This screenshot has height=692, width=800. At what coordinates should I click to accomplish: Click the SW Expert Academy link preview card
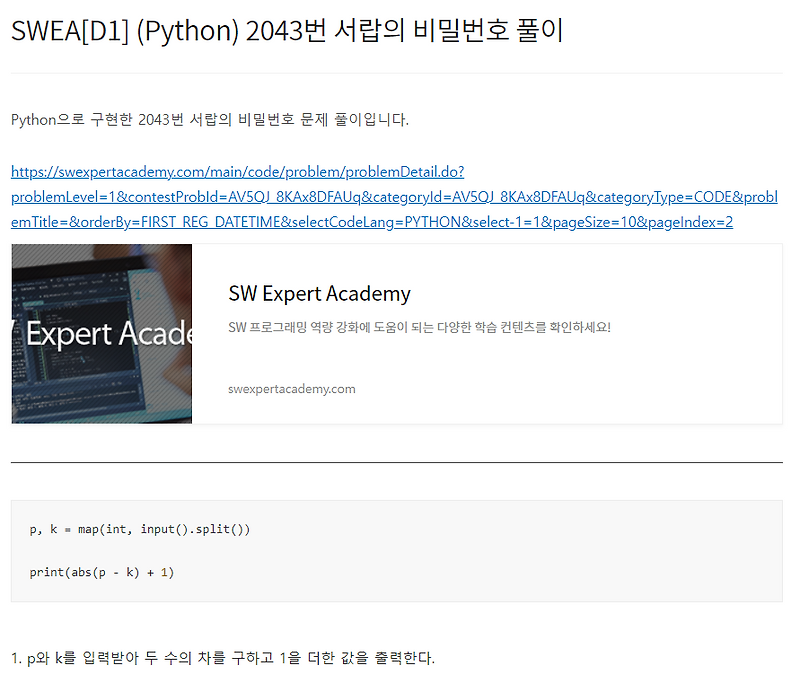(x=400, y=334)
